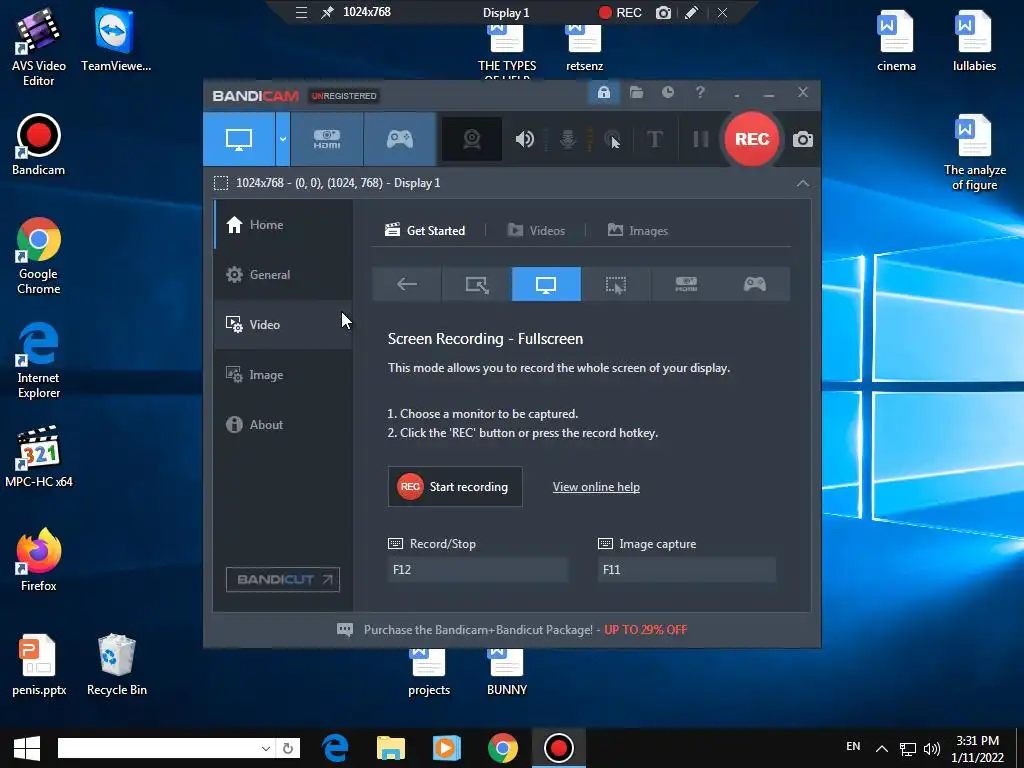Click the camera screenshot icon beside REC
1024x768 pixels.
[803, 139]
